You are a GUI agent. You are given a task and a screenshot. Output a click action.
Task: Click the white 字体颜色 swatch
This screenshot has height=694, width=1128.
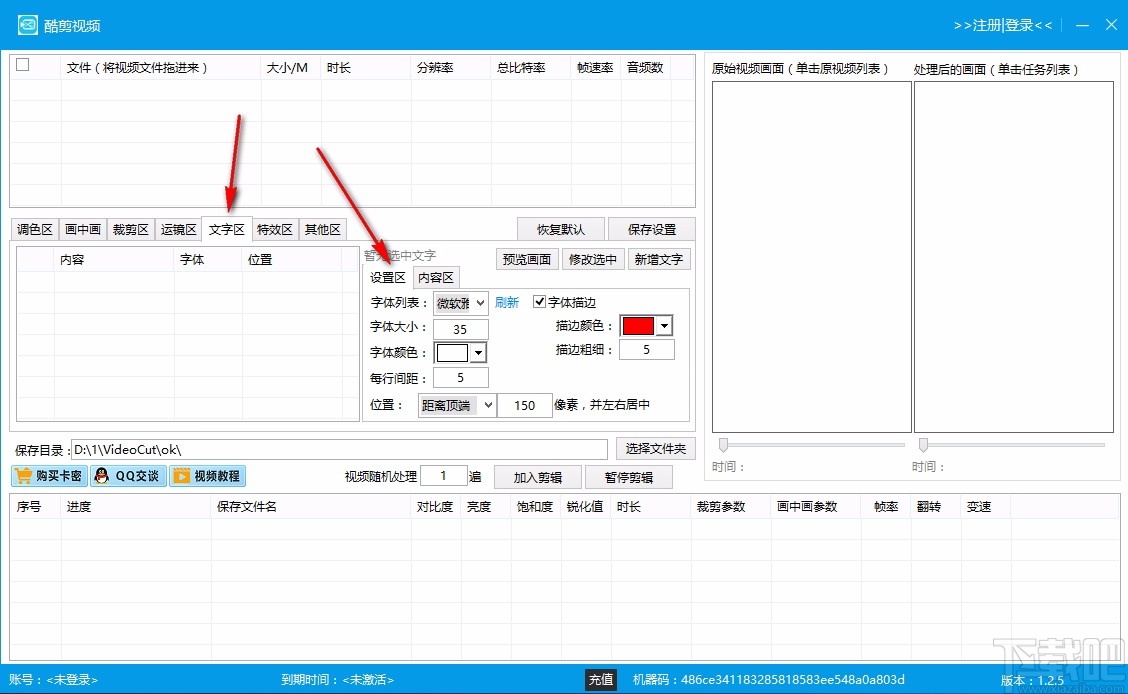coord(452,352)
